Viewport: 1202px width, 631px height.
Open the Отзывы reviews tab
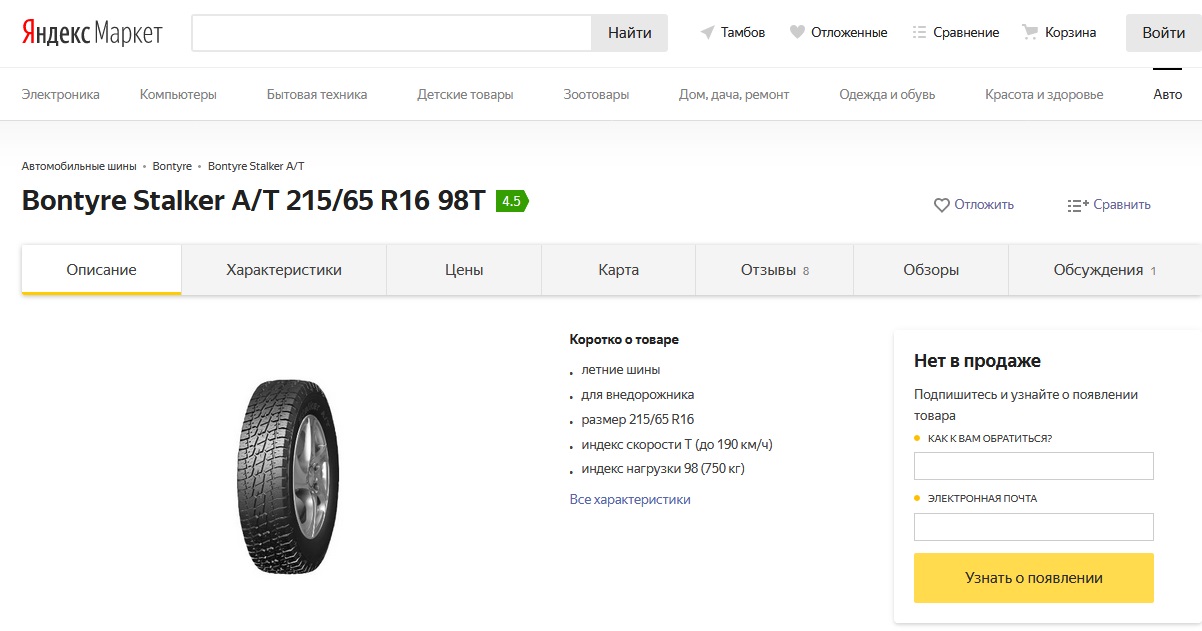tap(775, 270)
